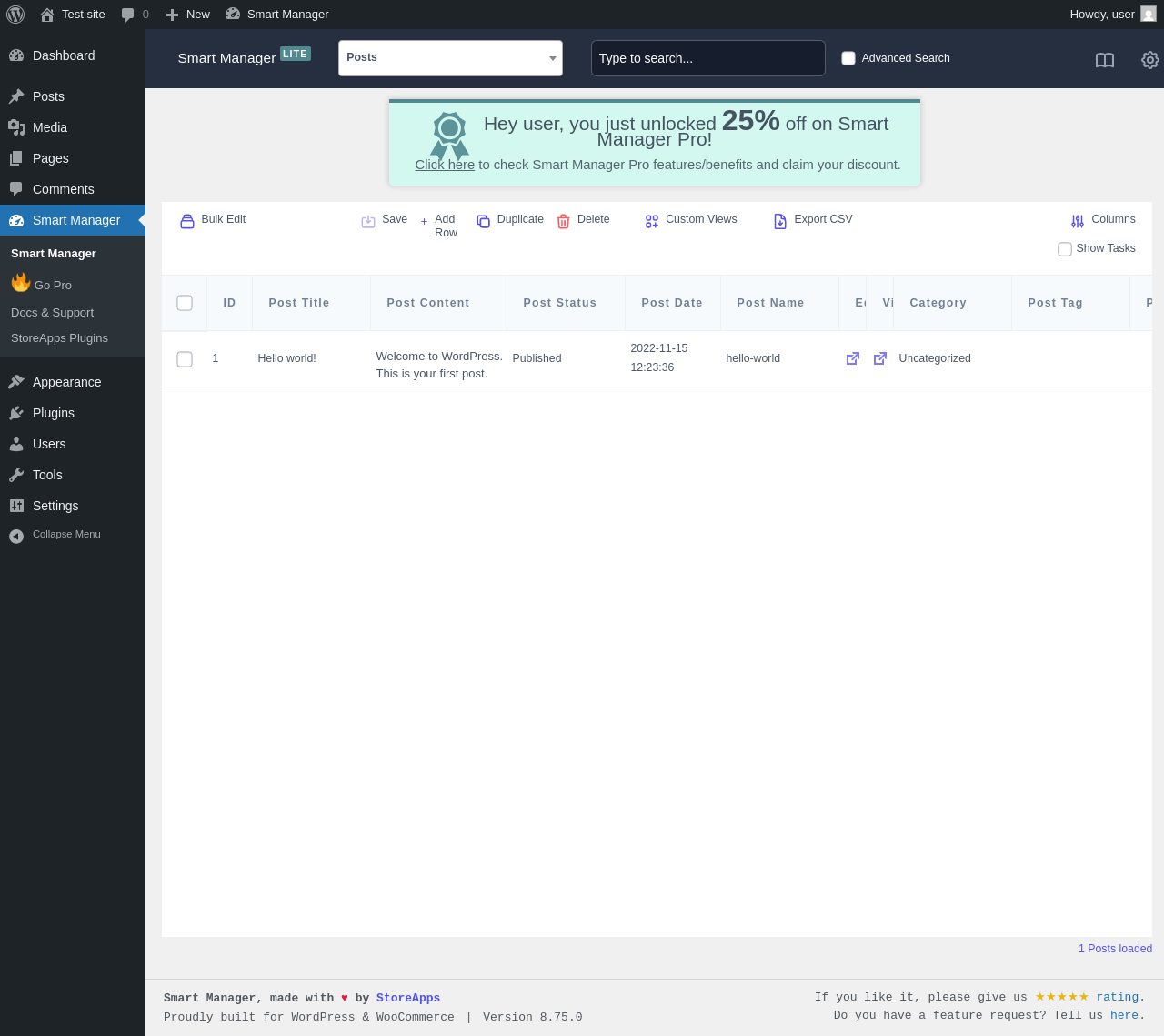Open Custom Views from toolbar
Image resolution: width=1164 pixels, height=1036 pixels.
coord(691,220)
